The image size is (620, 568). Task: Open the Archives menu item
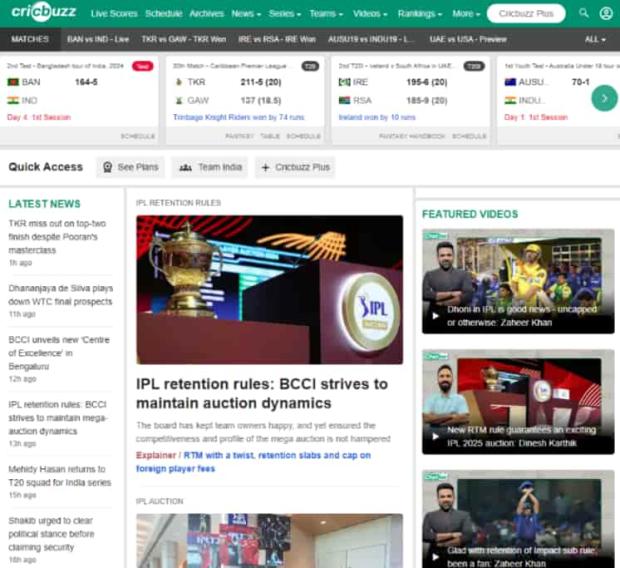[x=206, y=14]
